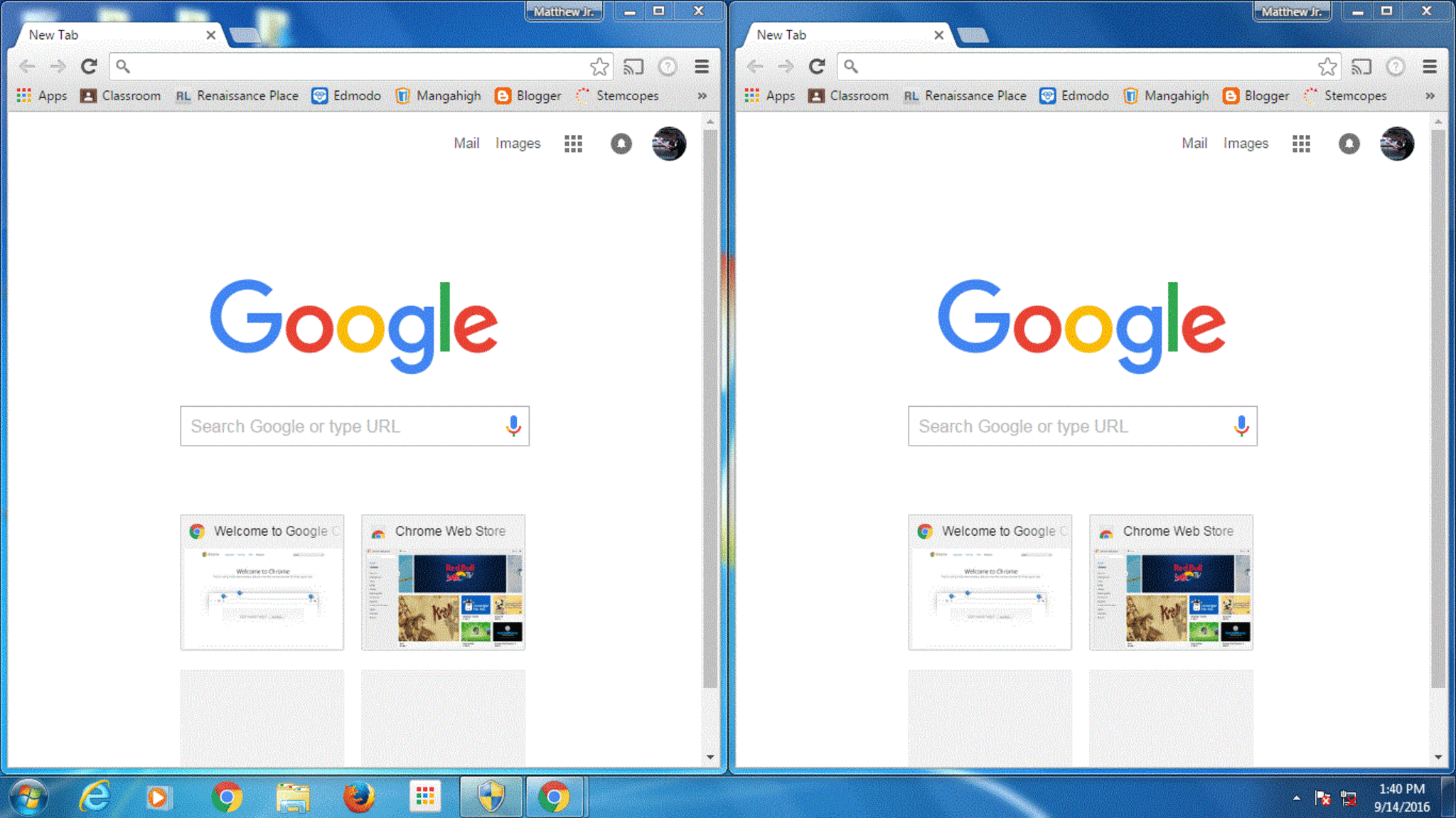Open Edmodo bookmark in left window

click(347, 96)
